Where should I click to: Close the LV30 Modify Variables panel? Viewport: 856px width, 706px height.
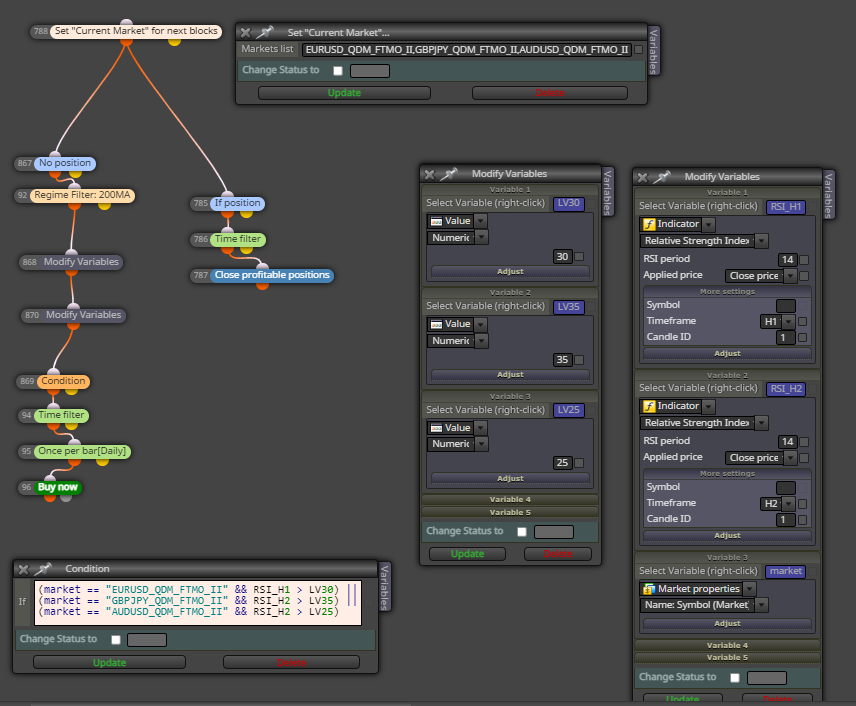point(430,175)
